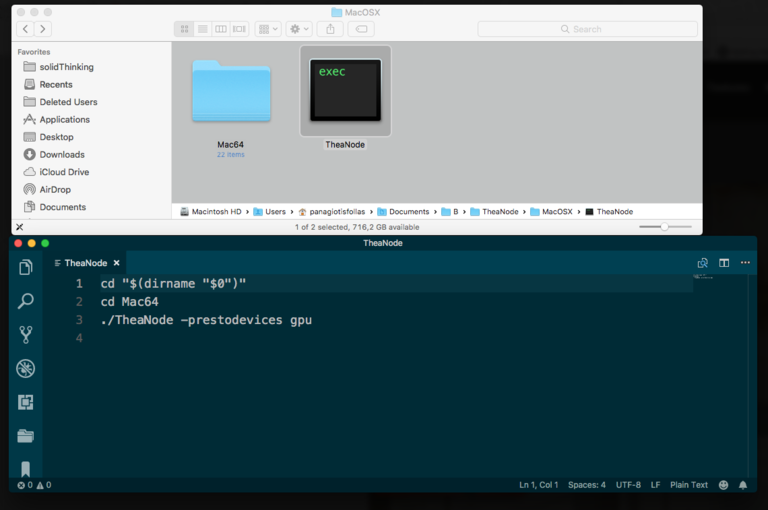The image size is (768, 510).
Task: Switch Finder to icon view
Action: pos(185,29)
